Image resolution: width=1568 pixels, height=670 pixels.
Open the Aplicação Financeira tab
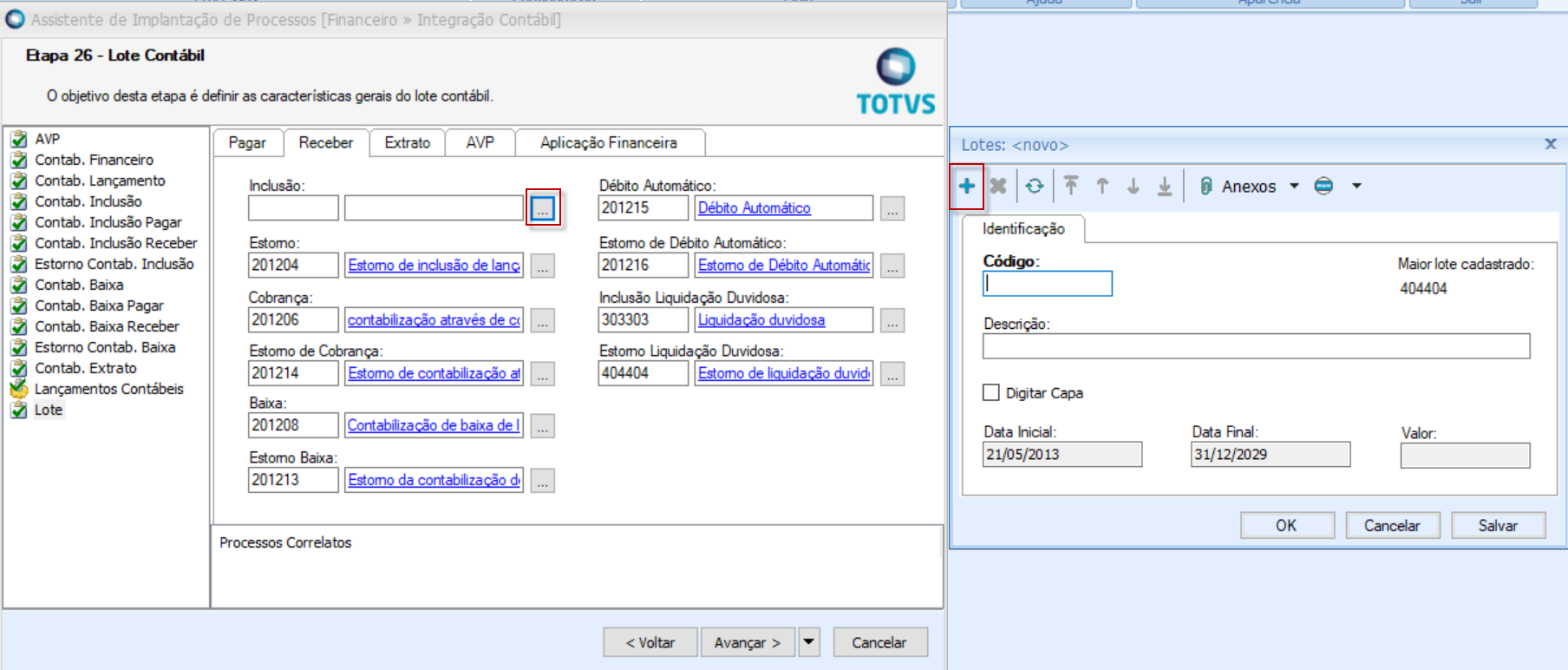609,143
